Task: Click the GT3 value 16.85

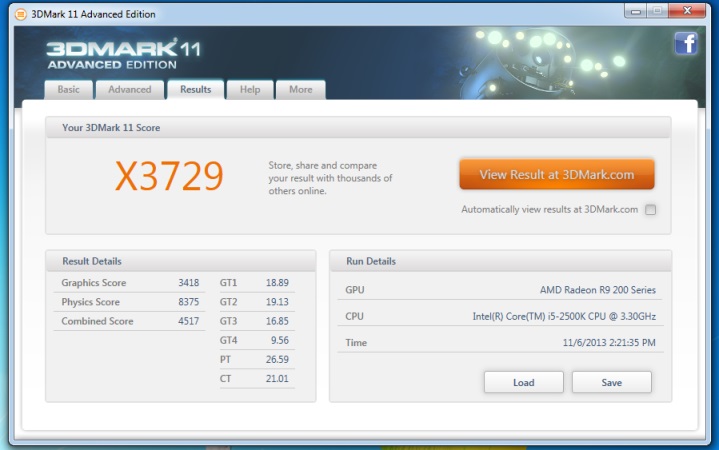Action: coord(277,321)
